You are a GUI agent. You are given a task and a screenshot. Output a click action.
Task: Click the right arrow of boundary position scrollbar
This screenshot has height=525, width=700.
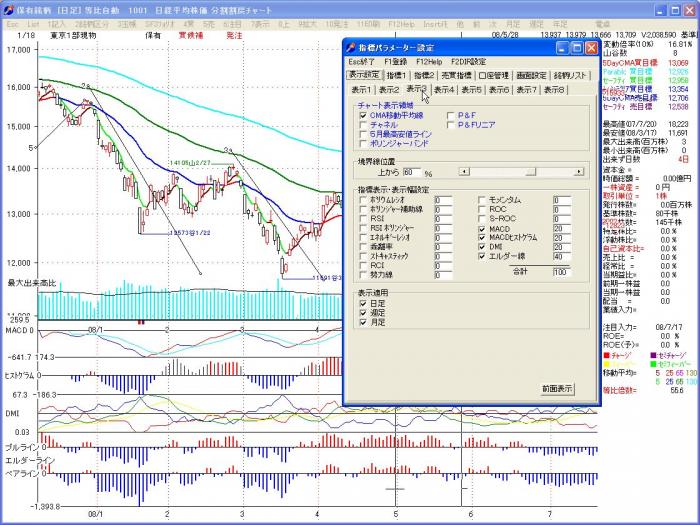coord(579,171)
